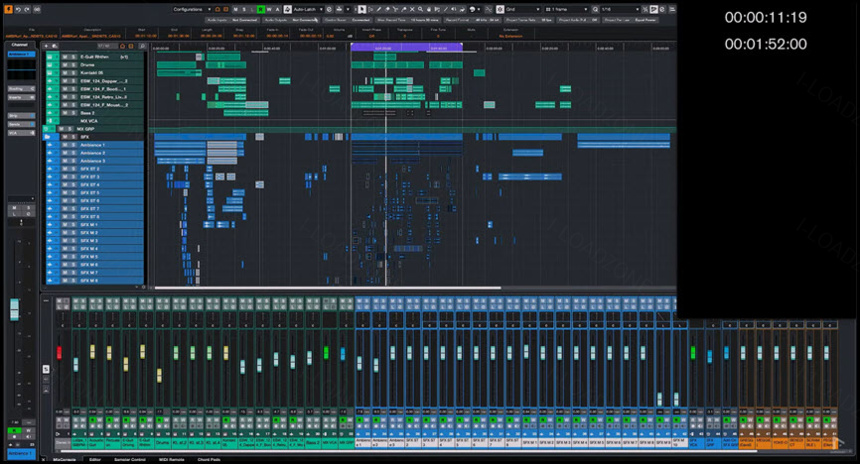The width and height of the screenshot is (860, 464).
Task: Switch to the Chord Pads tab
Action: [x=208, y=460]
